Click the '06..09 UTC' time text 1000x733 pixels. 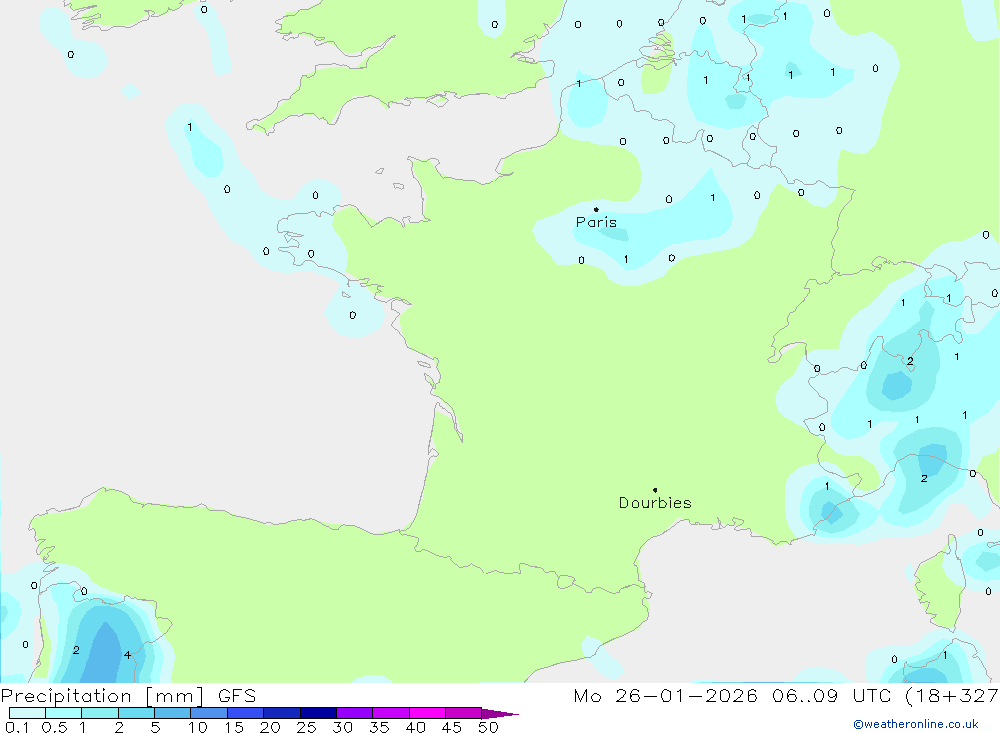point(831,695)
